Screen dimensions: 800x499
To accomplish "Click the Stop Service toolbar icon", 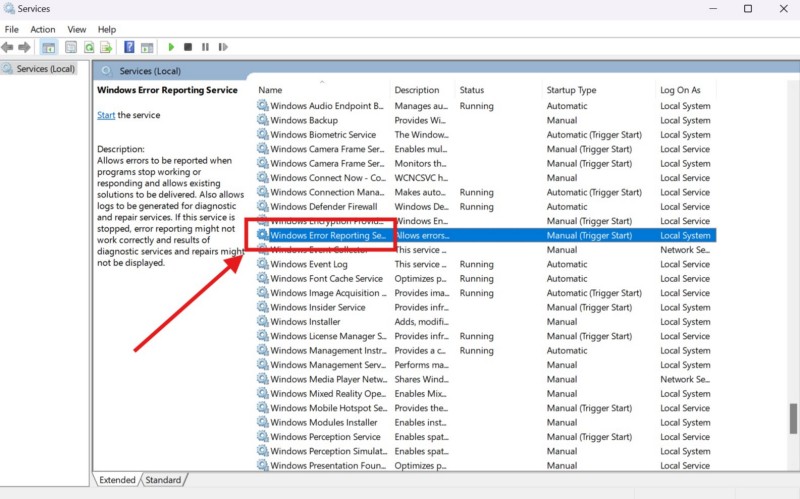I will point(188,47).
